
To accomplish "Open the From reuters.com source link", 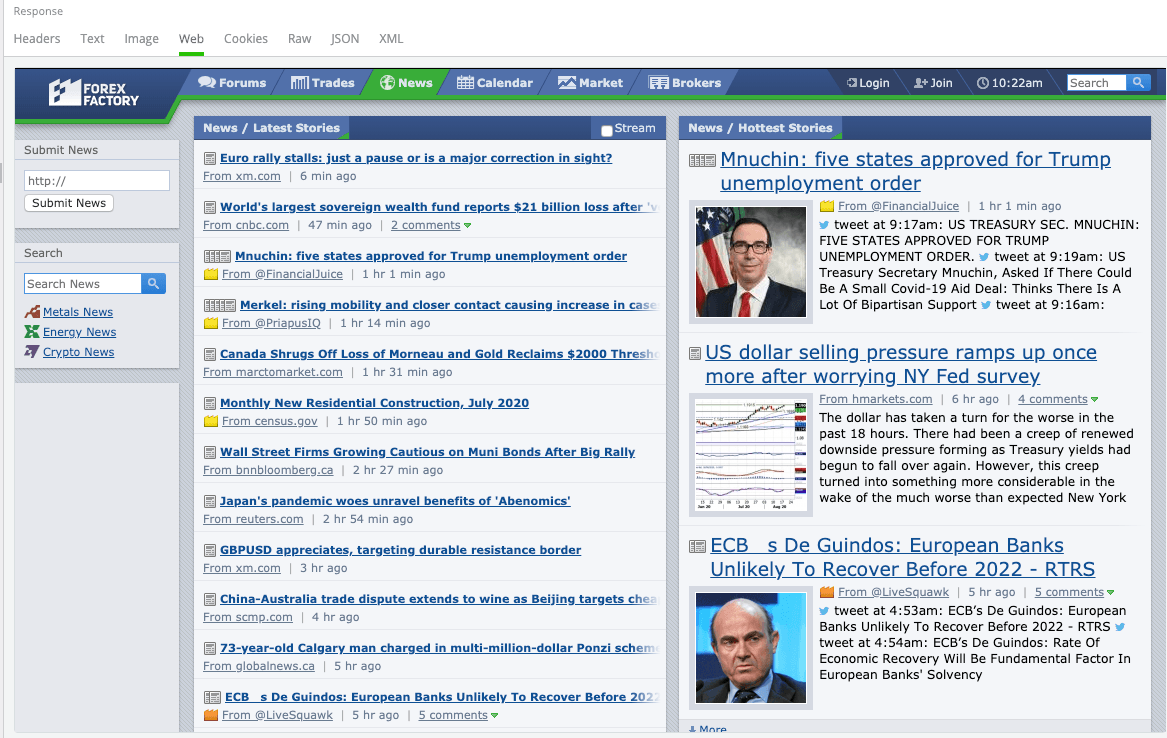I will 253,519.
